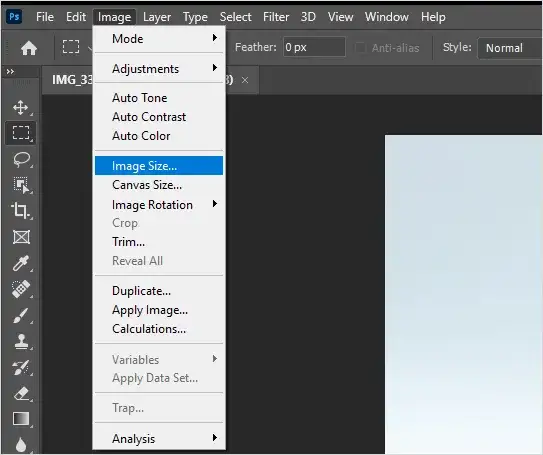The height and width of the screenshot is (455, 543).
Task: Close the open Image menu
Action: coord(114,17)
